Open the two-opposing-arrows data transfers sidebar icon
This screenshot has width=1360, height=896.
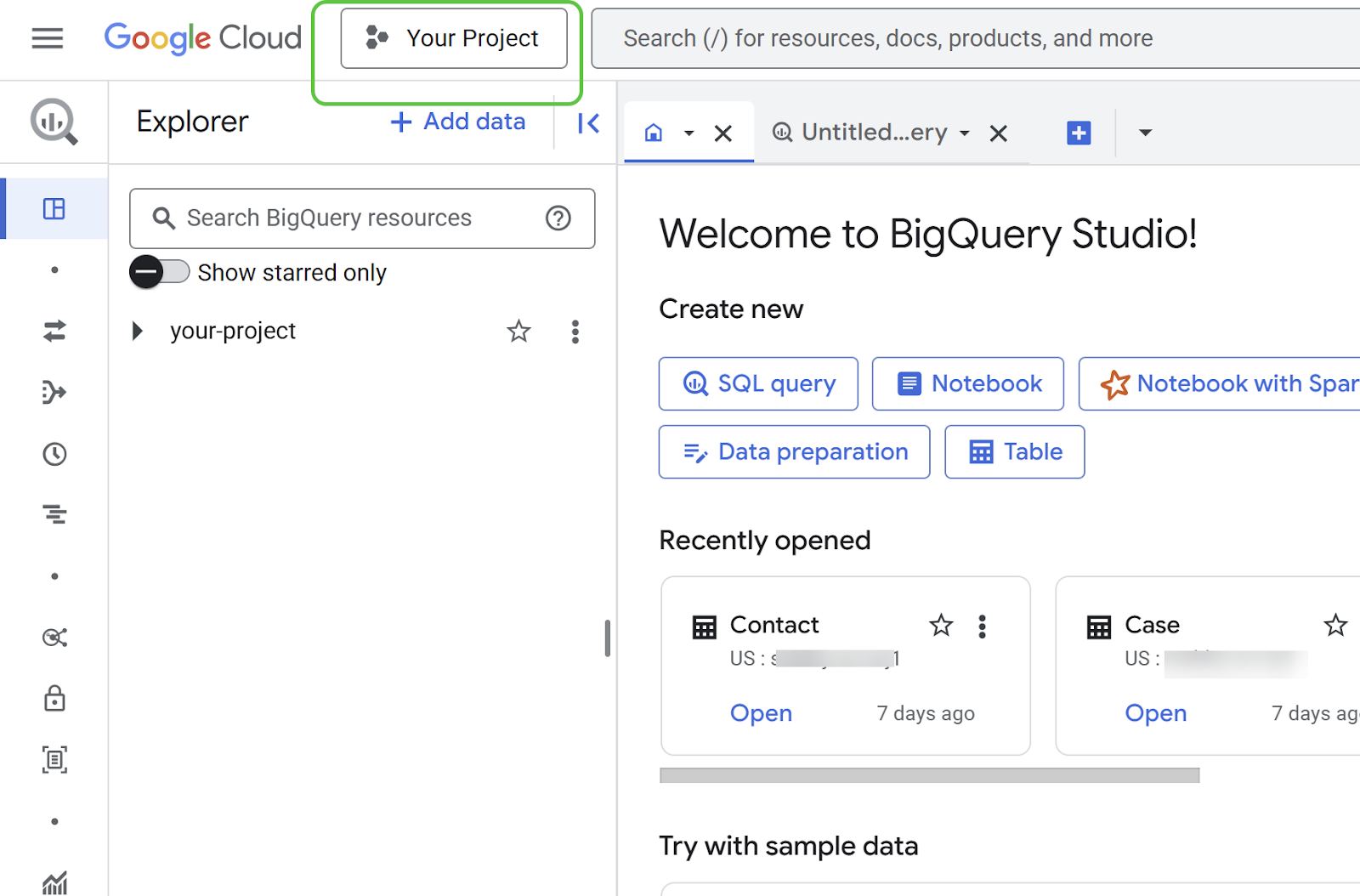click(54, 331)
